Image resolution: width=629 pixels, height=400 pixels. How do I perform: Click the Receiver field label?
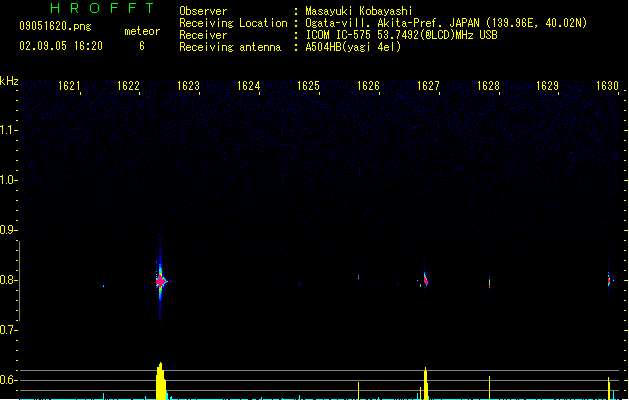click(203, 35)
